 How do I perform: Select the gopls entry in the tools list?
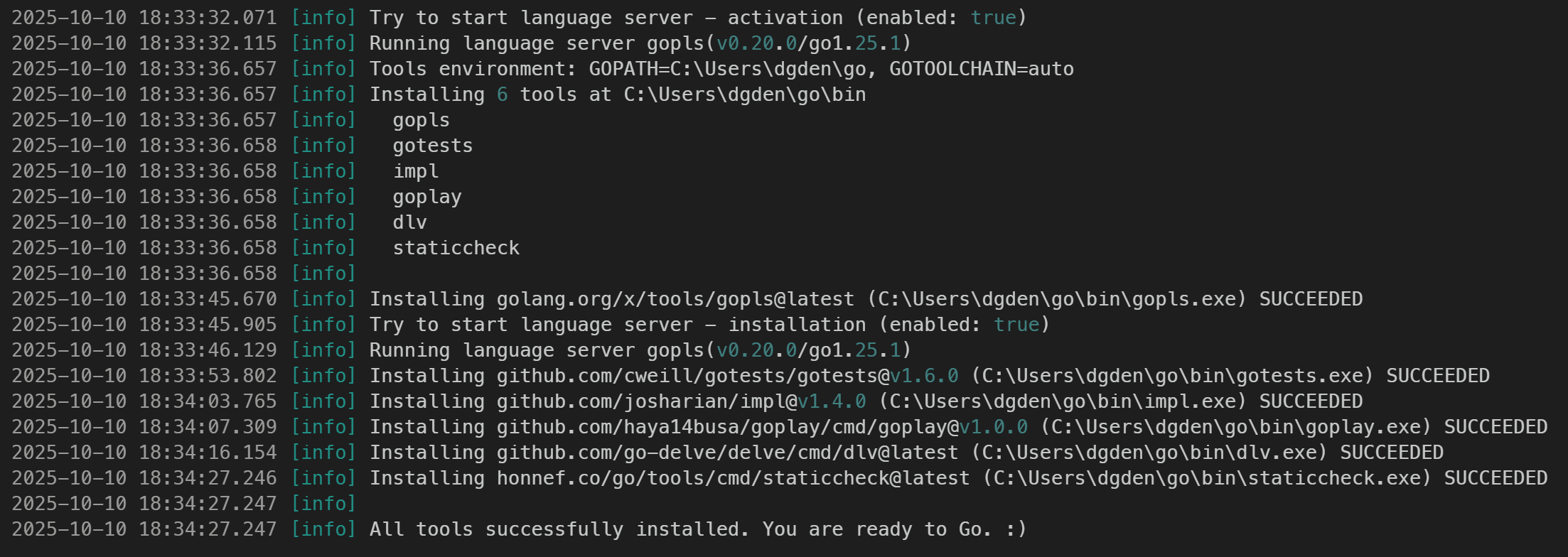(421, 120)
